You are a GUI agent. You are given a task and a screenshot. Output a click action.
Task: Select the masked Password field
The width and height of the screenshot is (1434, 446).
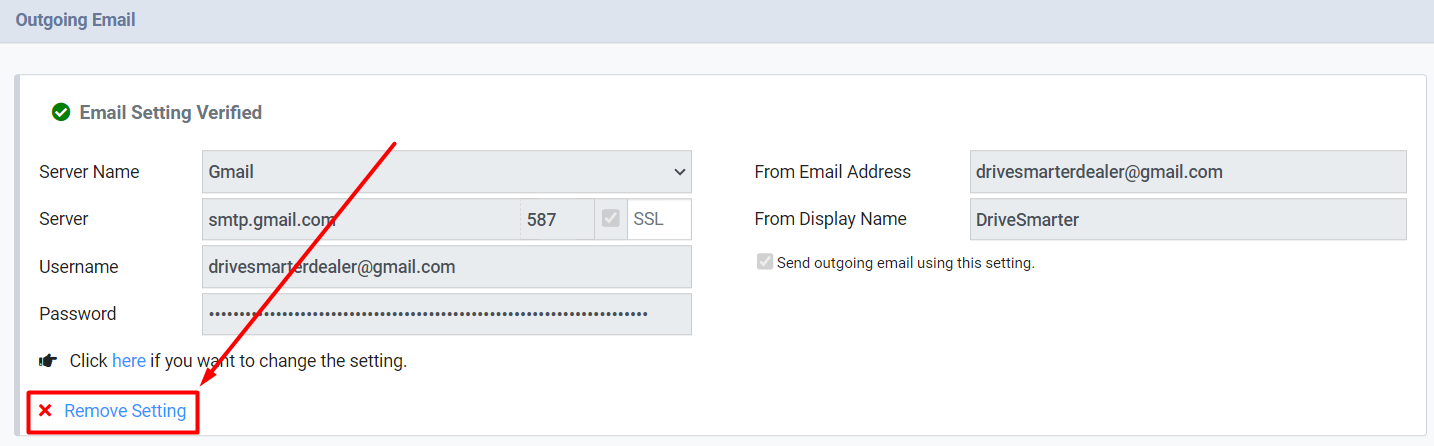[447, 314]
